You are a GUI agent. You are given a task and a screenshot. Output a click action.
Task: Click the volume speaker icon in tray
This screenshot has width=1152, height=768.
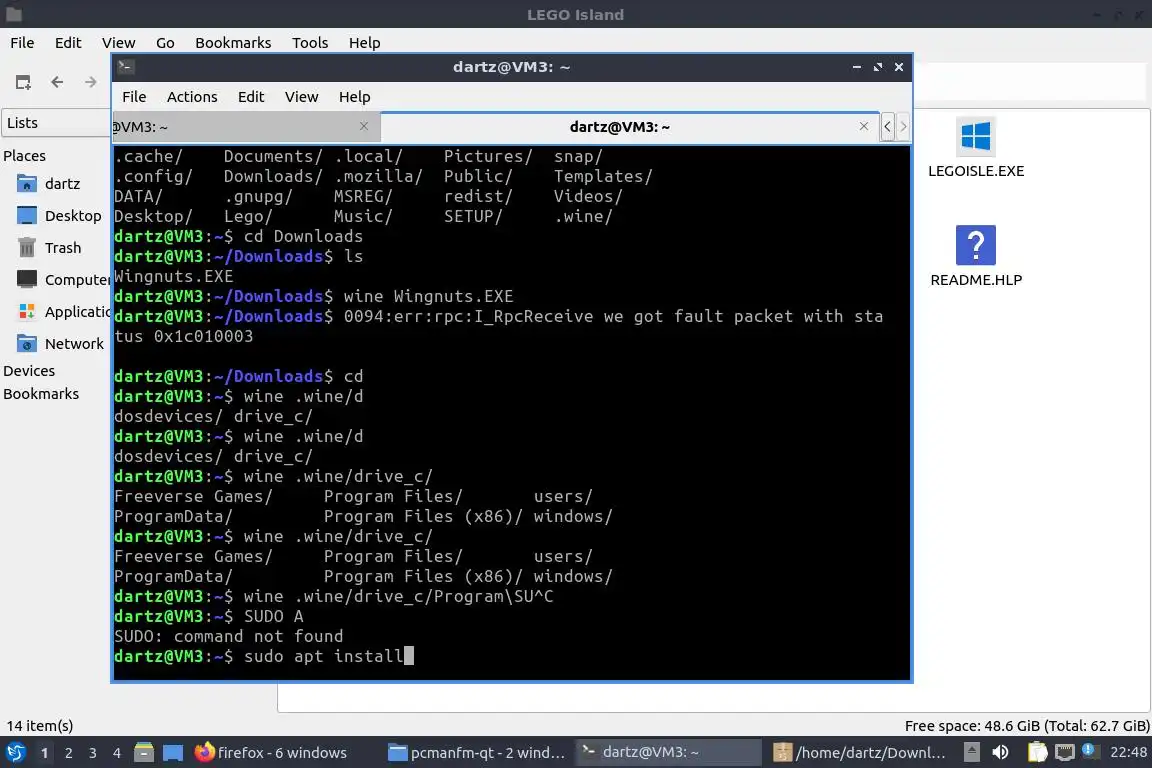[x=1000, y=752]
